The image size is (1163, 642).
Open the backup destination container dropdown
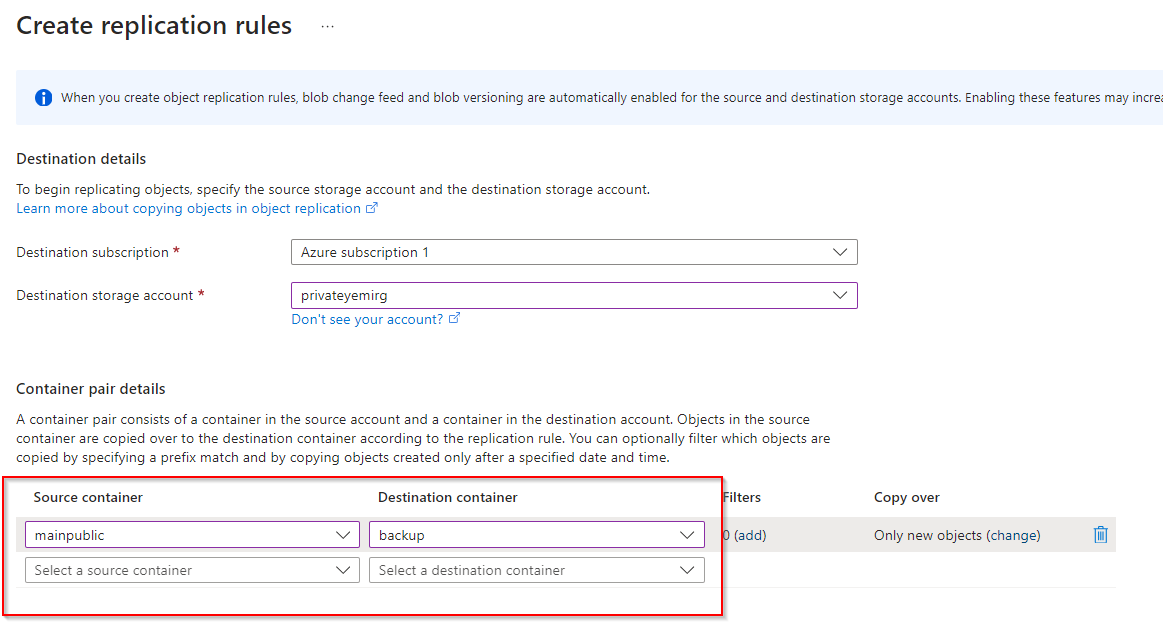(x=536, y=535)
